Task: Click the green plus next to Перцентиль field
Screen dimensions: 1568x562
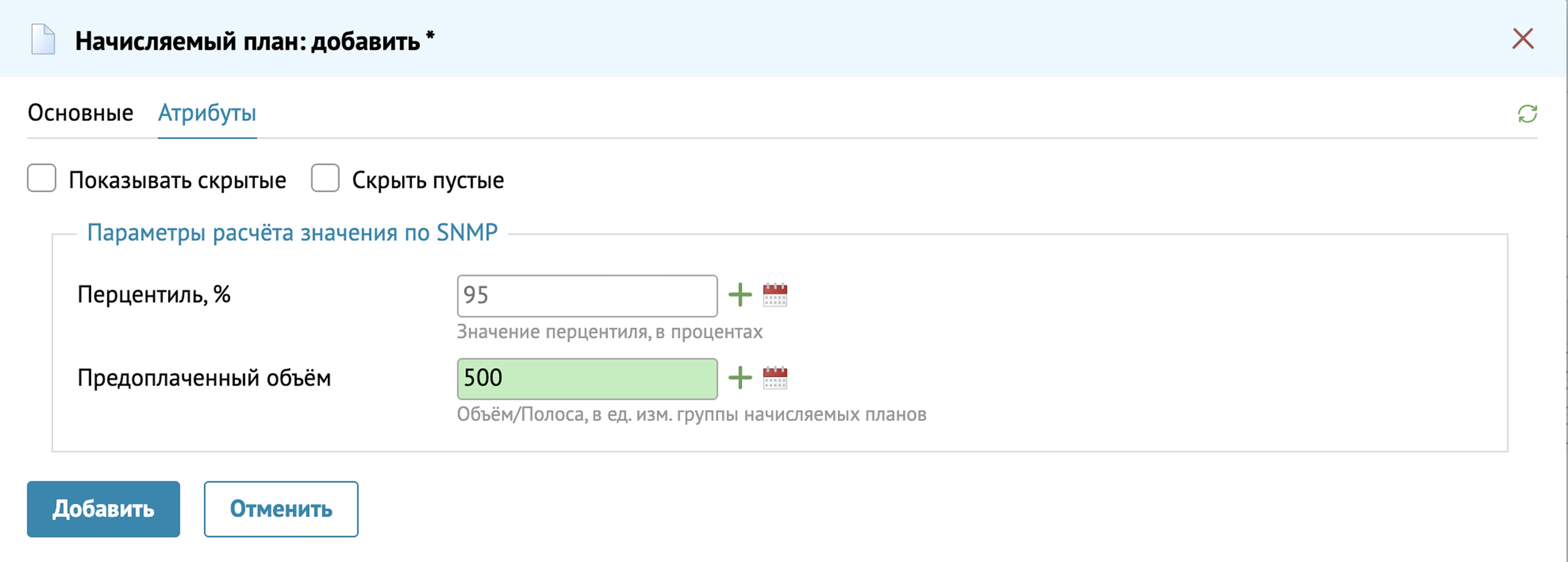Action: pyautogui.click(x=740, y=295)
